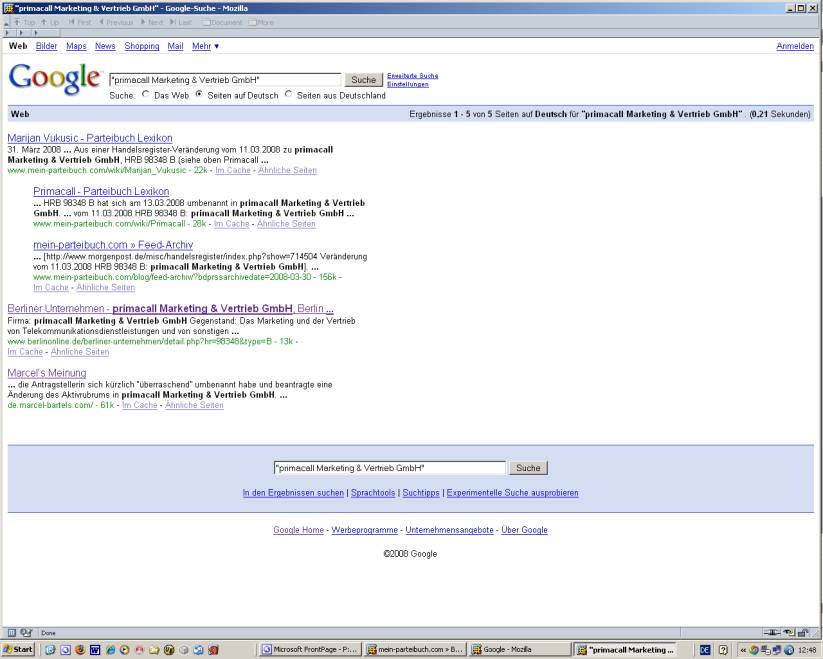Go to First in the site navigation toolbar
823x659 pixels.
(80, 23)
